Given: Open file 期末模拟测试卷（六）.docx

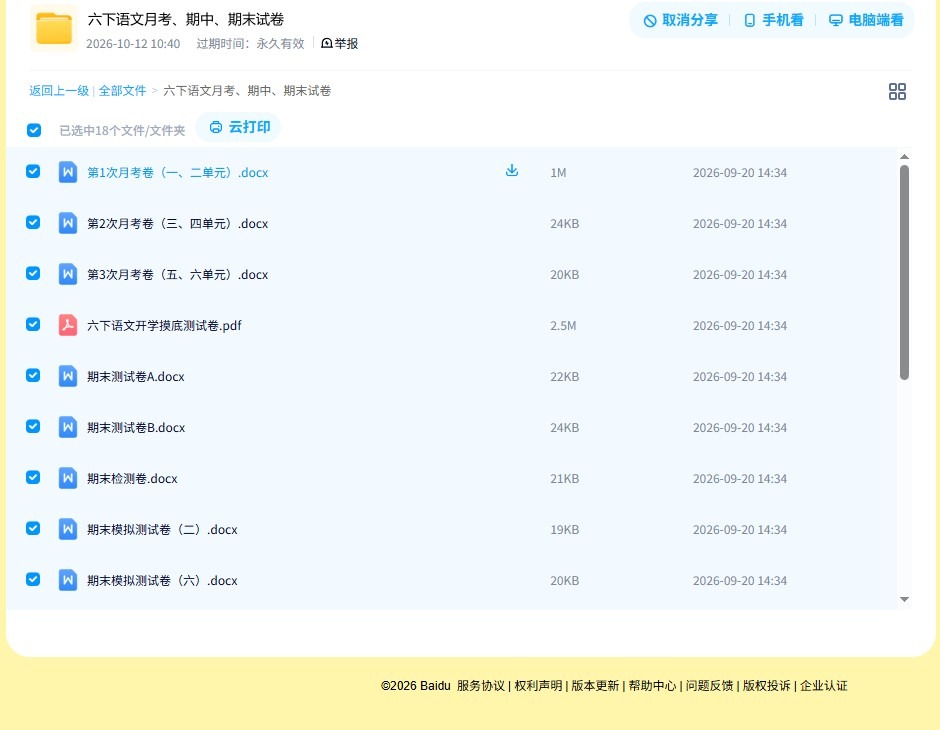Looking at the screenshot, I should 162,580.
